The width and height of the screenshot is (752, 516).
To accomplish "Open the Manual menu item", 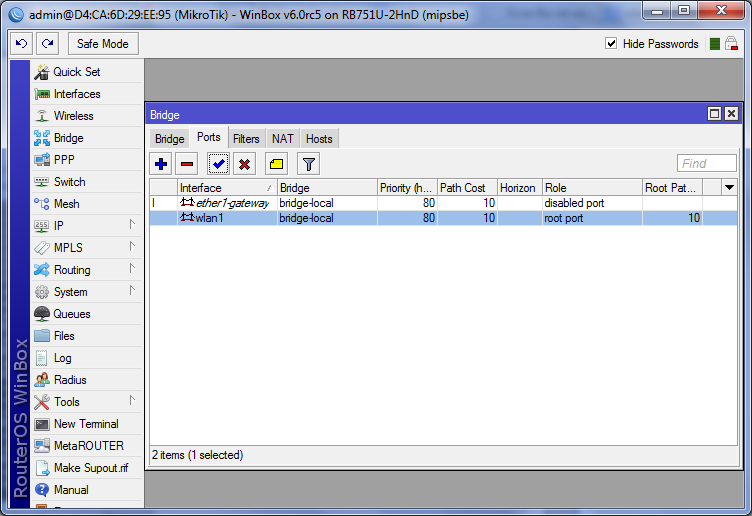I will point(87,490).
